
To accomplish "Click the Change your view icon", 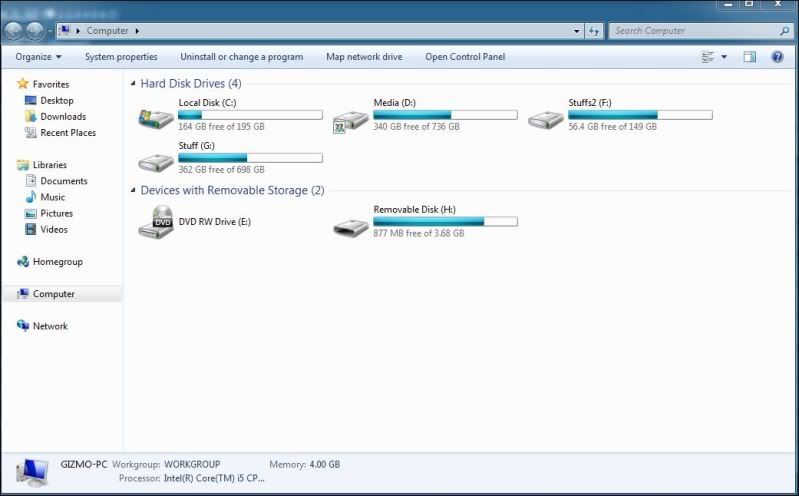I will click(x=708, y=57).
